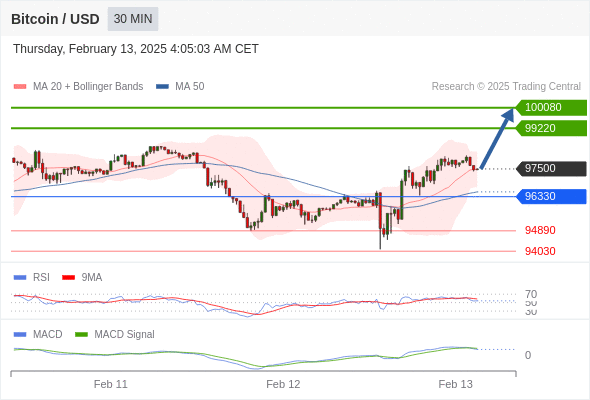Open the Research © 2025 Trading Central link
The width and height of the screenshot is (590, 400).
pos(506,87)
